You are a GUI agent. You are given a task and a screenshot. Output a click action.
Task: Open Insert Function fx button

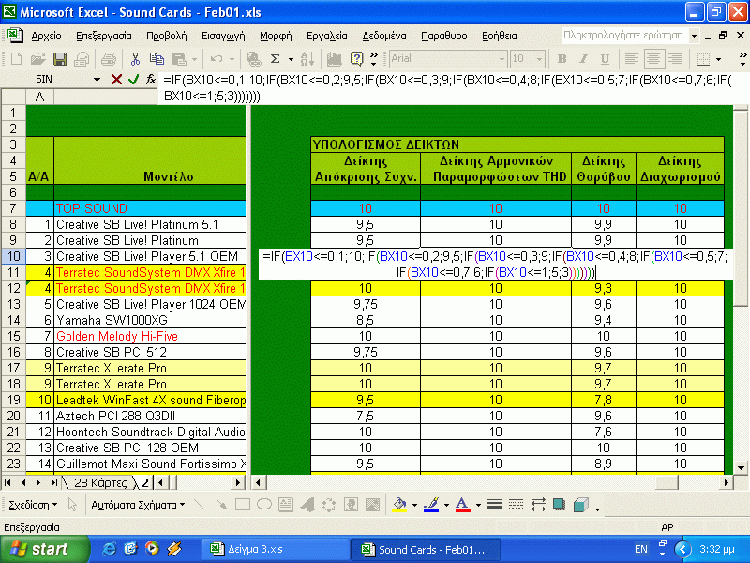click(151, 79)
